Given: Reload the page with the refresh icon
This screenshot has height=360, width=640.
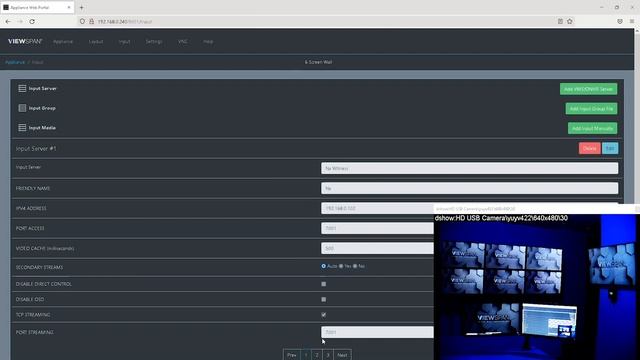Looking at the screenshot, I should pyautogui.click(x=32, y=21).
